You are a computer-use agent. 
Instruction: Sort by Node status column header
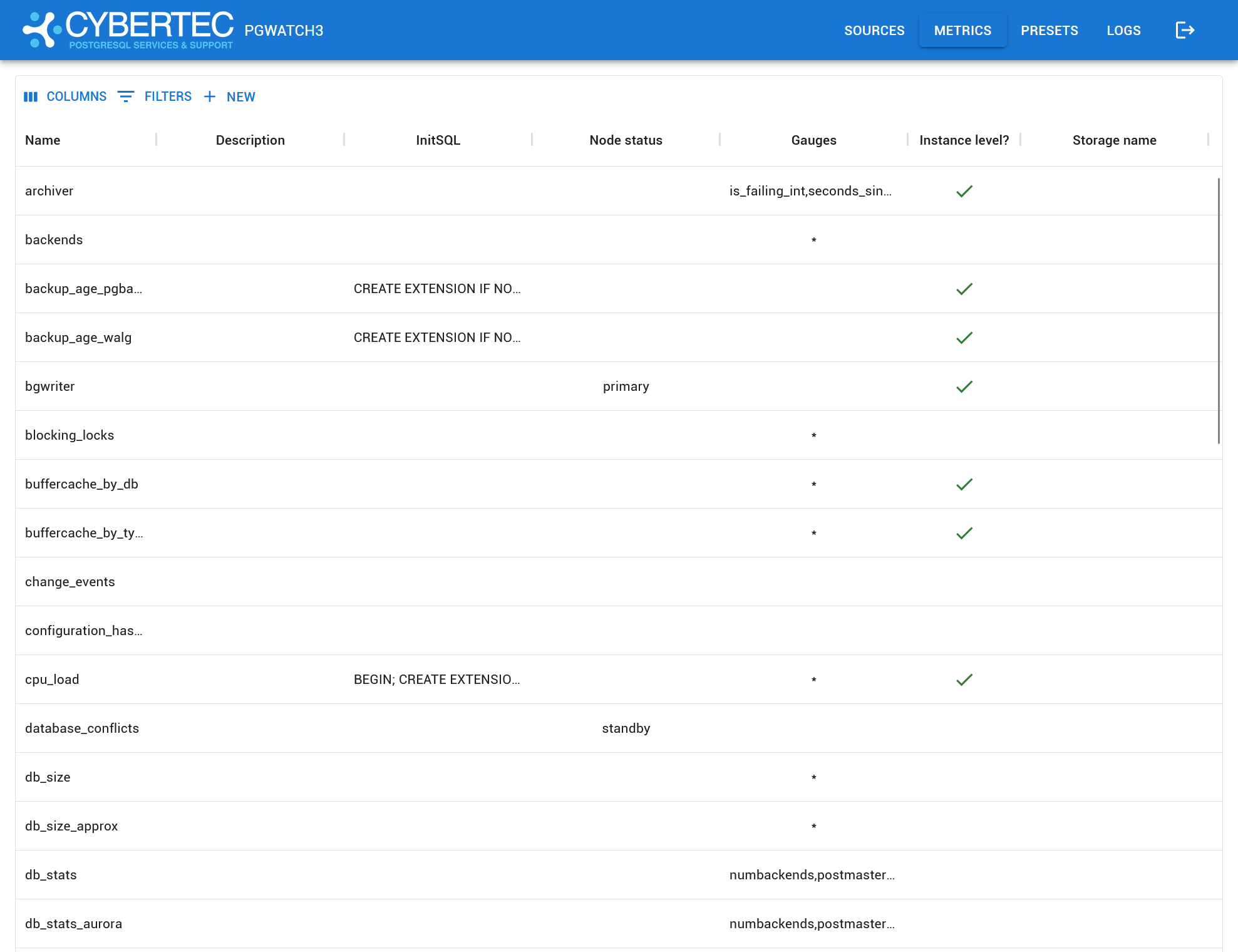pos(626,140)
